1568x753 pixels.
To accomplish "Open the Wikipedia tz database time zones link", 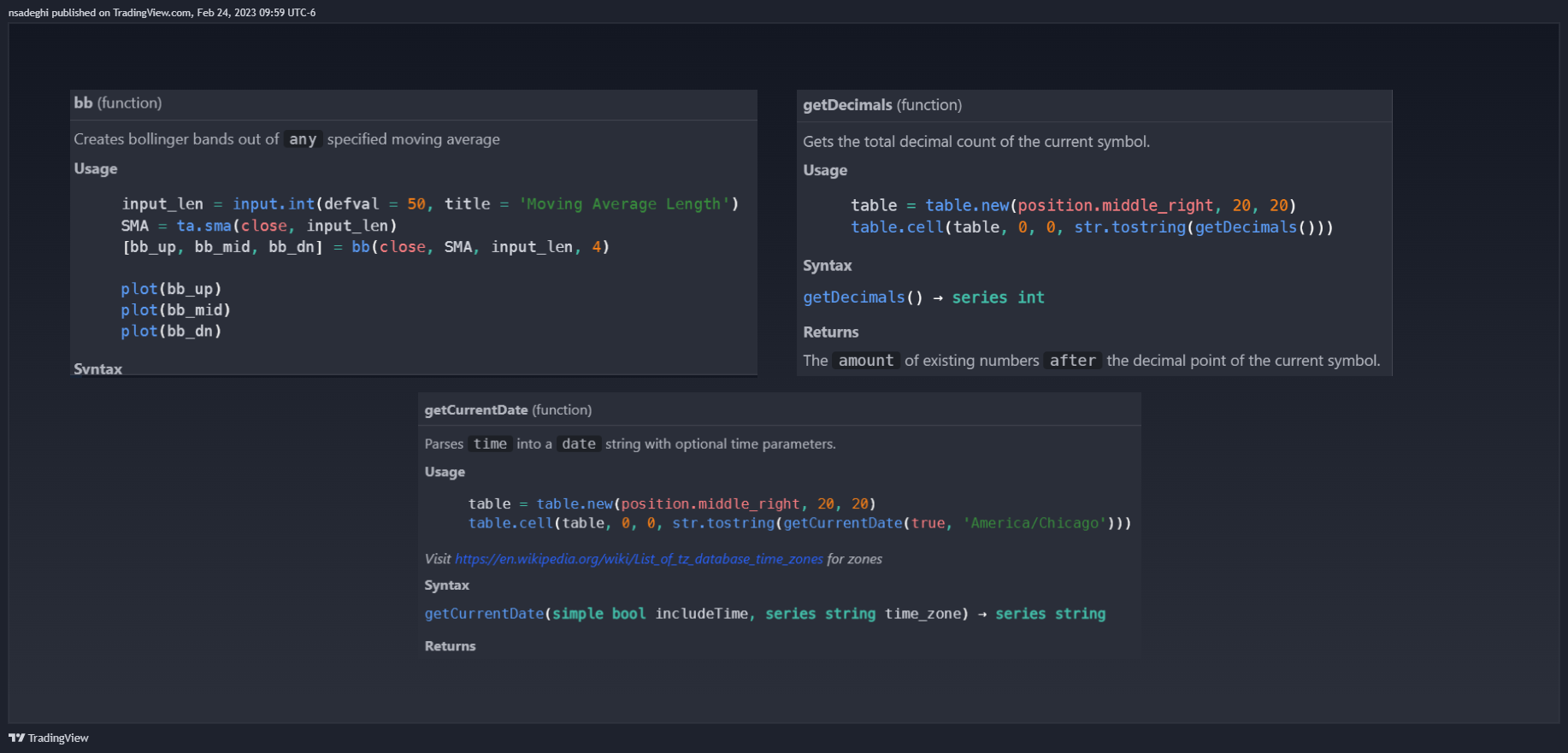I will coord(639,559).
